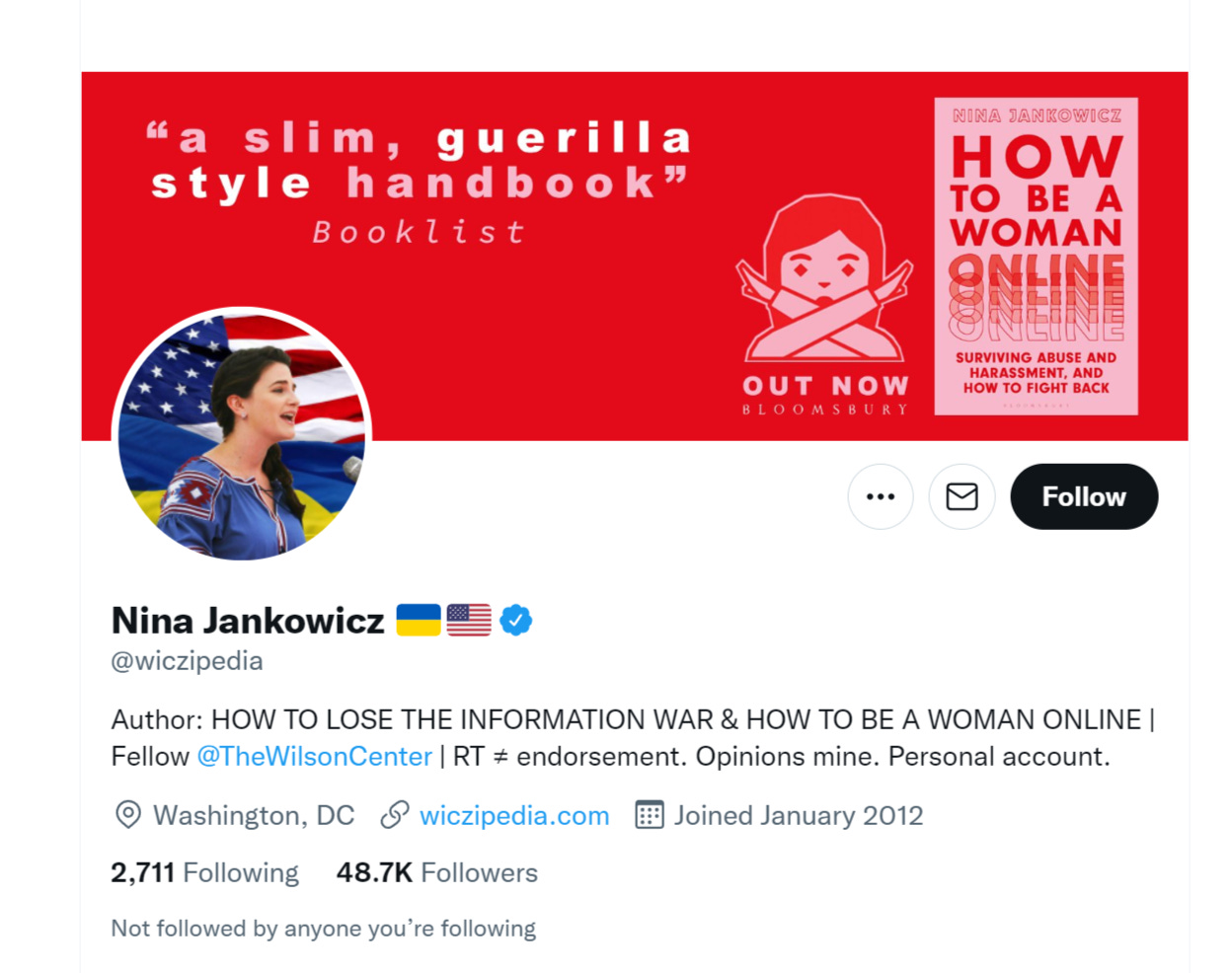This screenshot has height=973, width=1232.
Task: Click the 'Not followed by anyone' text
Action: tap(324, 929)
